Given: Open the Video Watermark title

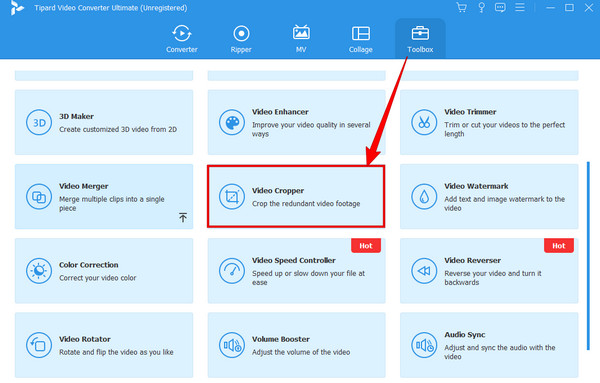Looking at the screenshot, I should pyautogui.click(x=476, y=186).
